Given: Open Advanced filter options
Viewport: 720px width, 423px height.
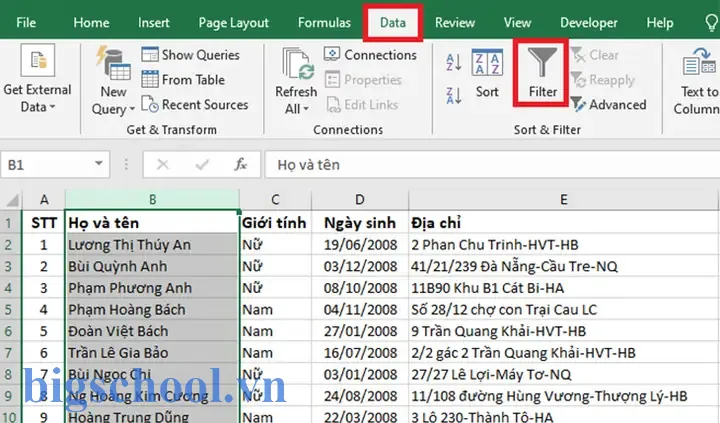Looking at the screenshot, I should point(608,105).
